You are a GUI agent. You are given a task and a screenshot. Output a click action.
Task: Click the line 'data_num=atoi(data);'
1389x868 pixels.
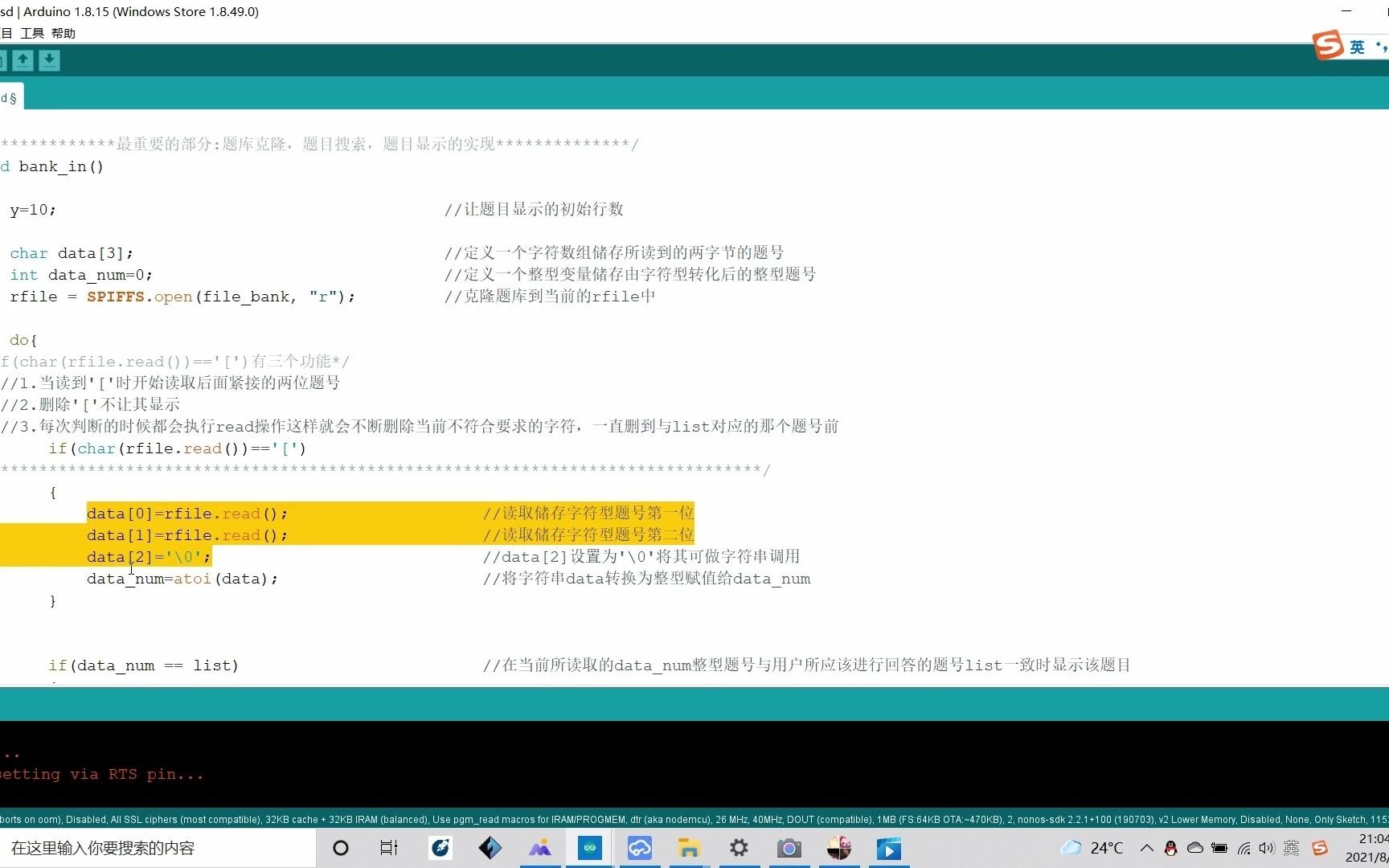(182, 579)
